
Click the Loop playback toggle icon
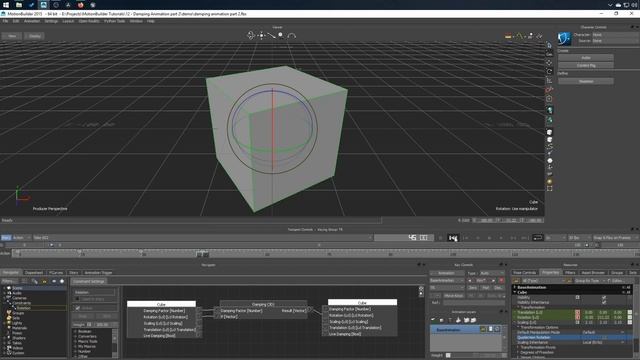(538, 238)
